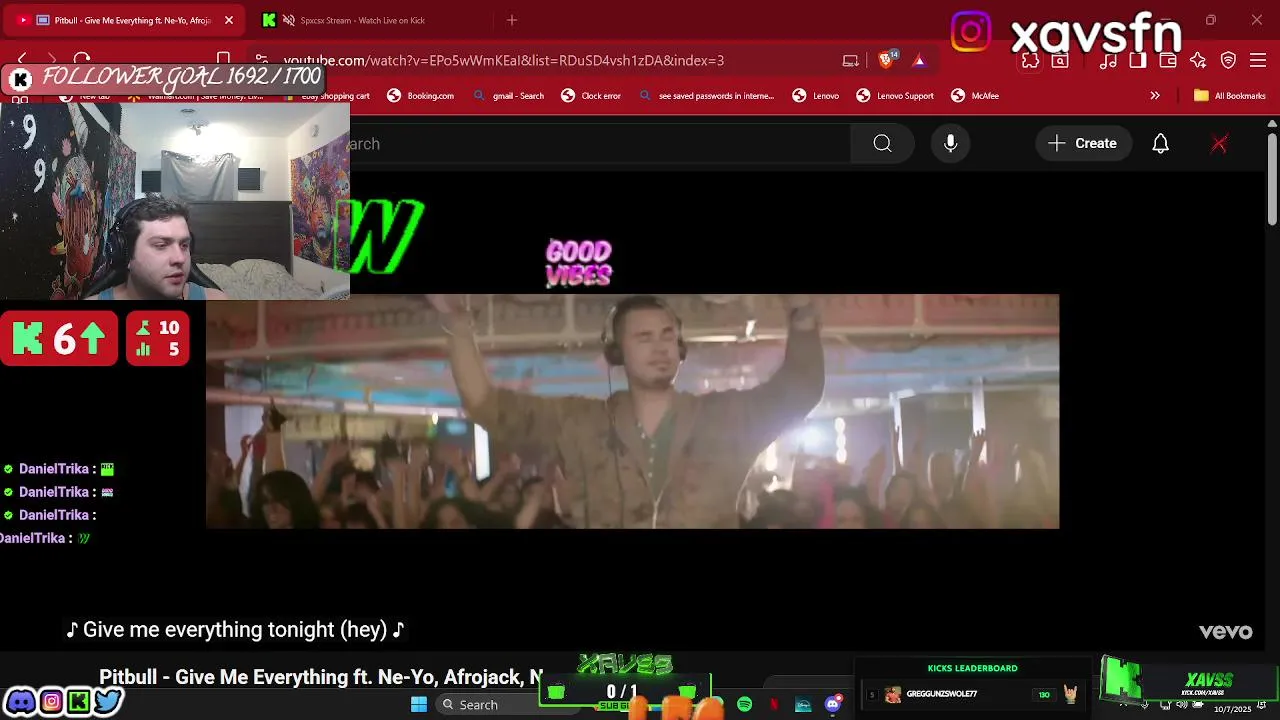Open the Leo AI sparkle icon
The height and width of the screenshot is (720, 1280).
pos(1198,61)
